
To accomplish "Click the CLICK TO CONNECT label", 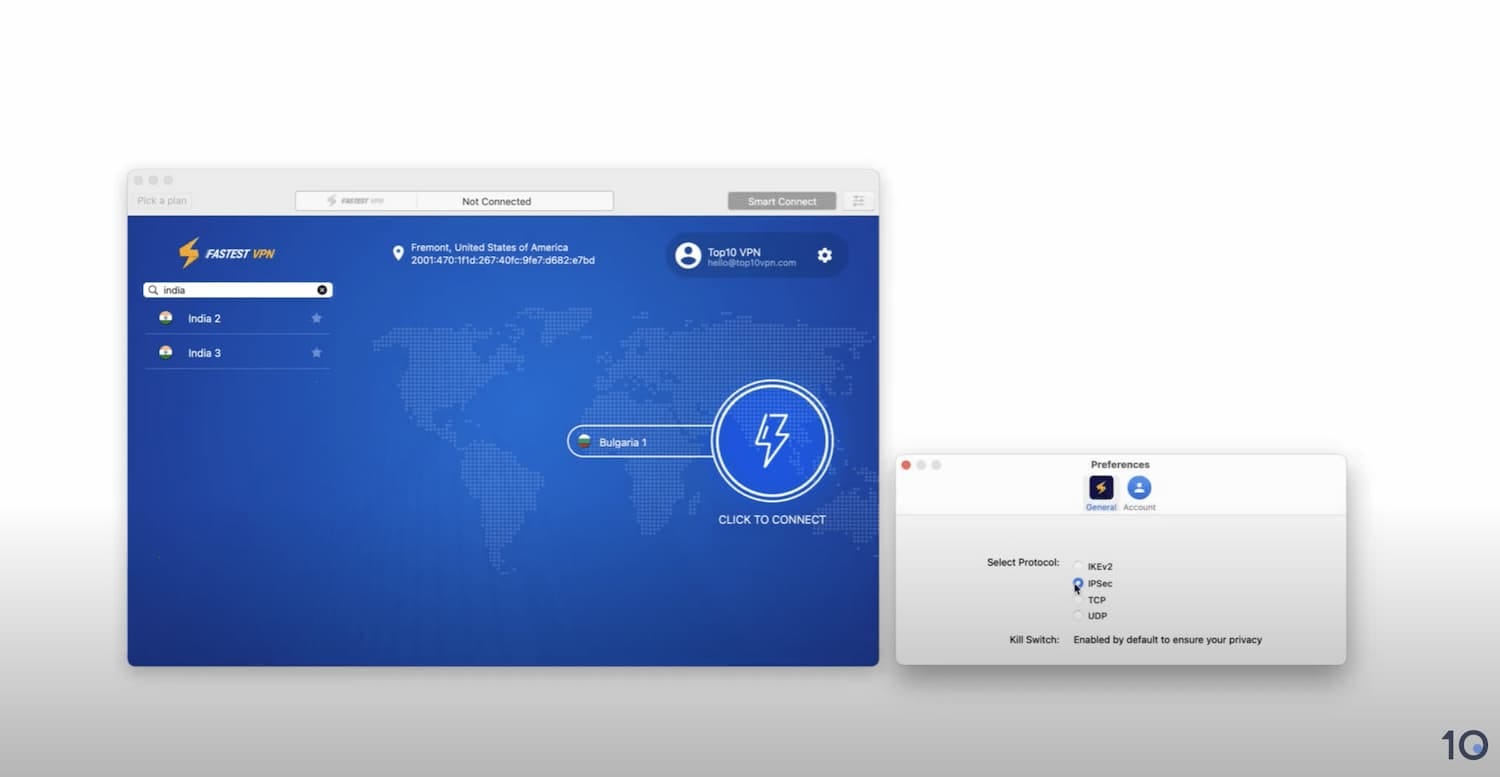I will 772,520.
